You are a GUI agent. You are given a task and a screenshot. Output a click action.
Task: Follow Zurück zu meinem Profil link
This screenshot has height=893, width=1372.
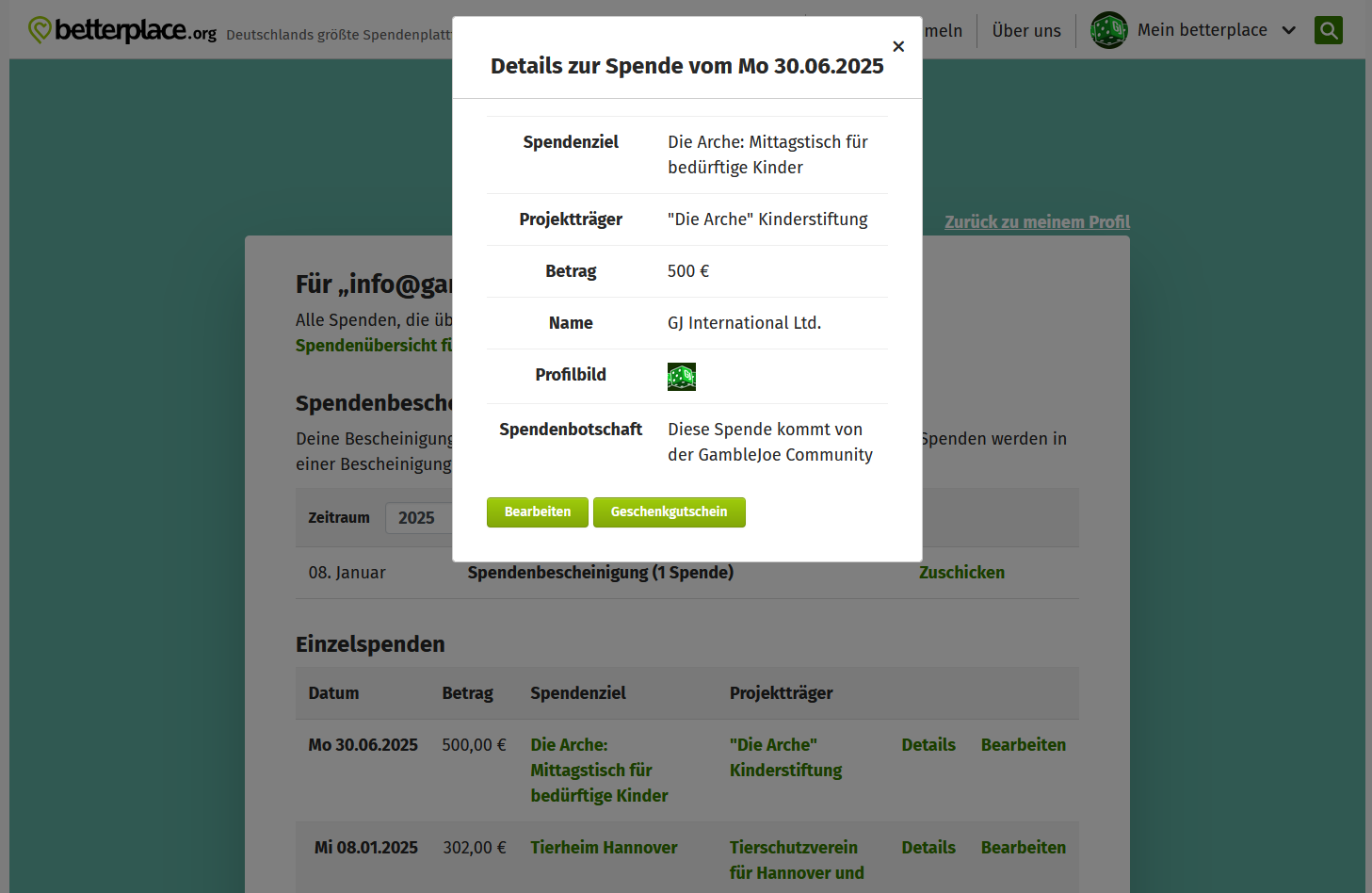click(x=1037, y=221)
